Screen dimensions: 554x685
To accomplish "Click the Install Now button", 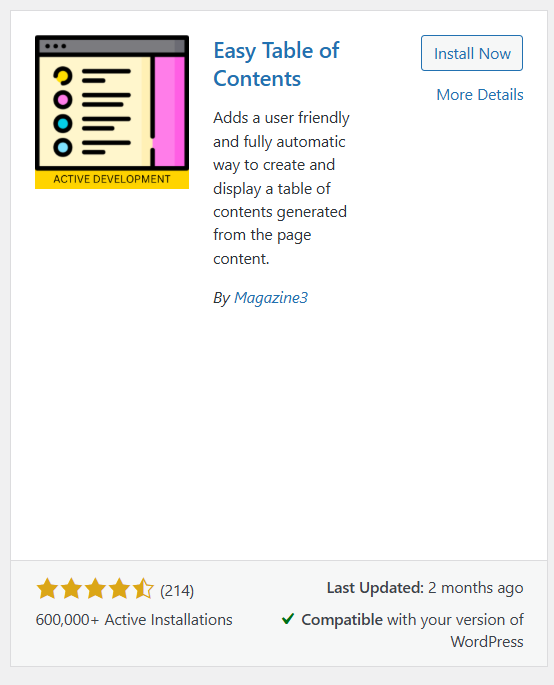I will click(x=472, y=53).
